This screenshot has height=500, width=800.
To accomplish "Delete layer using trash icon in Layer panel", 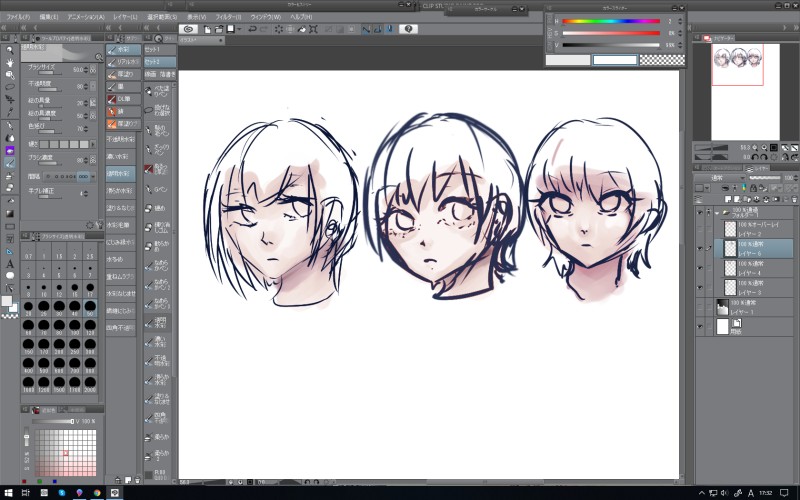I will 794,199.
